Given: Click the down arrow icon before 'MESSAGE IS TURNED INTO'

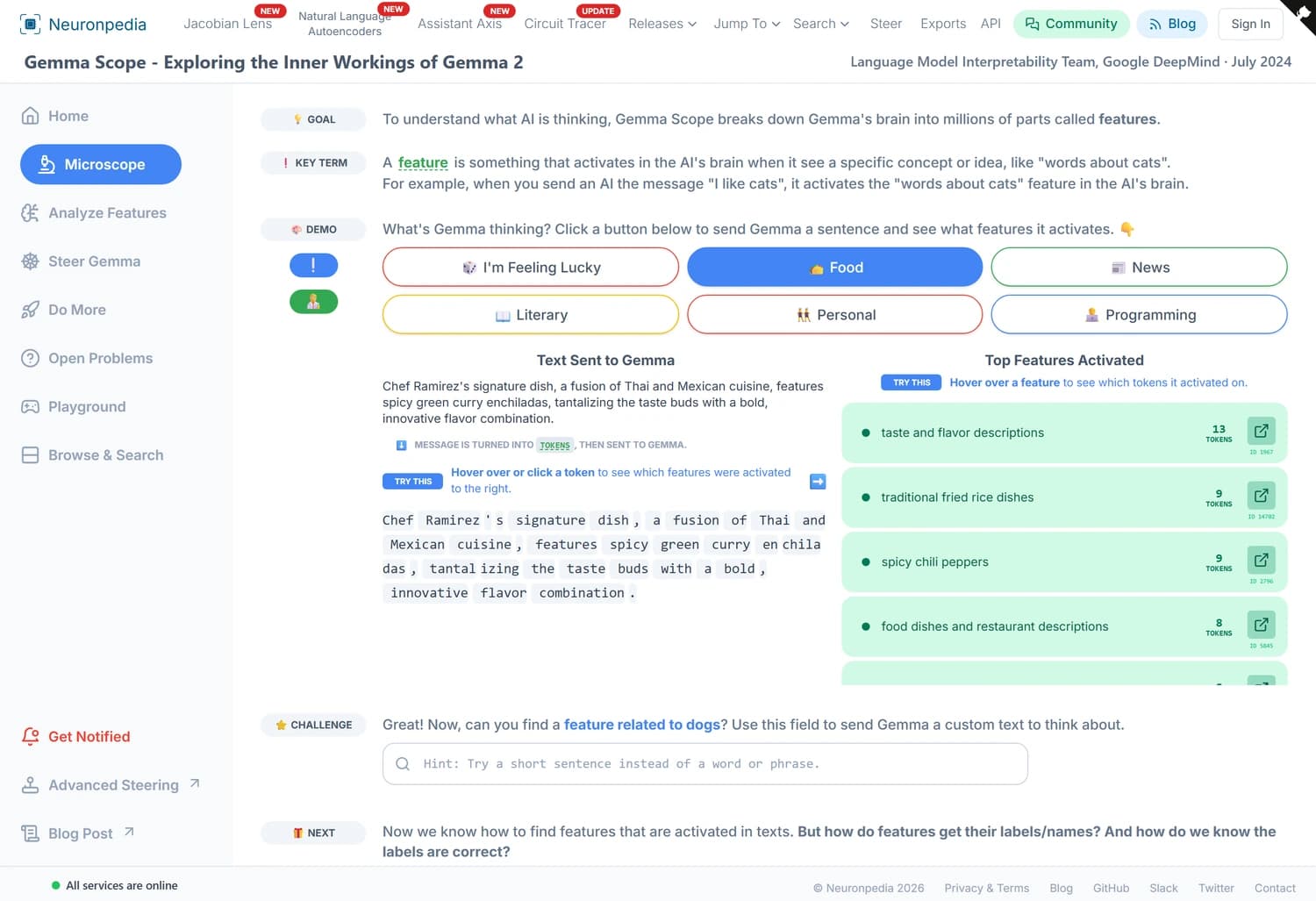Looking at the screenshot, I should pos(401,446).
